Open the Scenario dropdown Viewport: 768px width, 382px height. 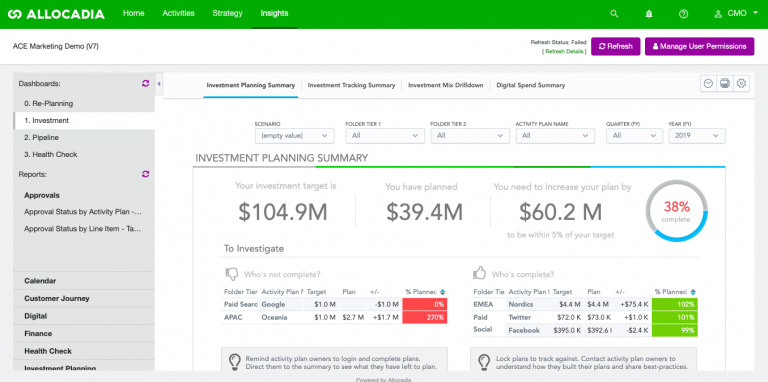(294, 136)
